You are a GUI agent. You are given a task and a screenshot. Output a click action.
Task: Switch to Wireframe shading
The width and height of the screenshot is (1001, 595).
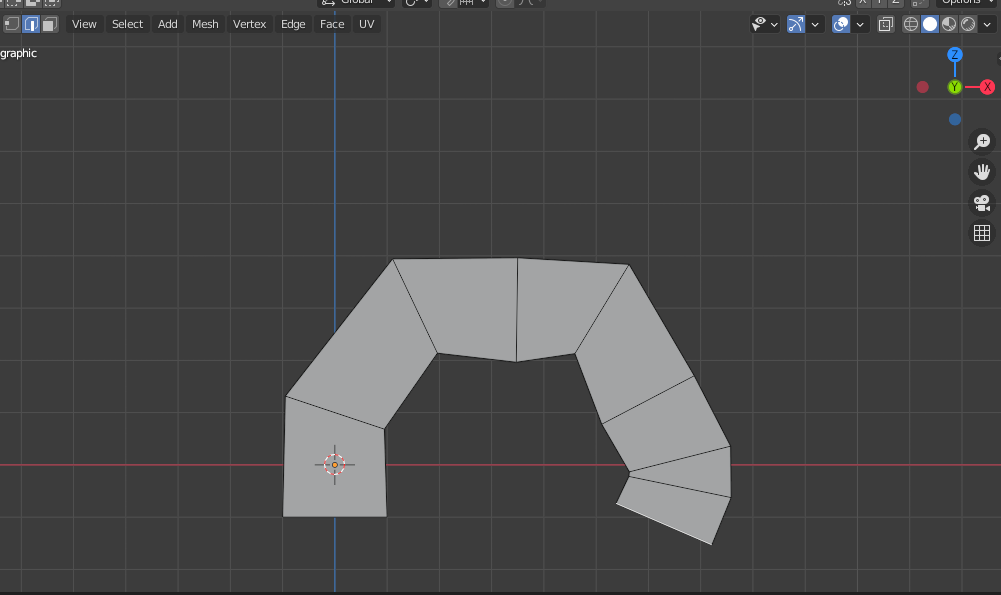(x=911, y=24)
